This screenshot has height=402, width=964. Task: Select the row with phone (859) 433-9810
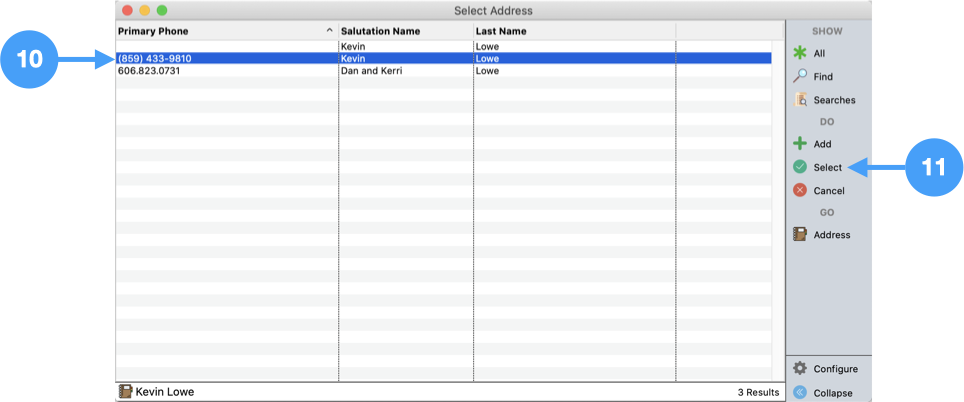tap(154, 59)
